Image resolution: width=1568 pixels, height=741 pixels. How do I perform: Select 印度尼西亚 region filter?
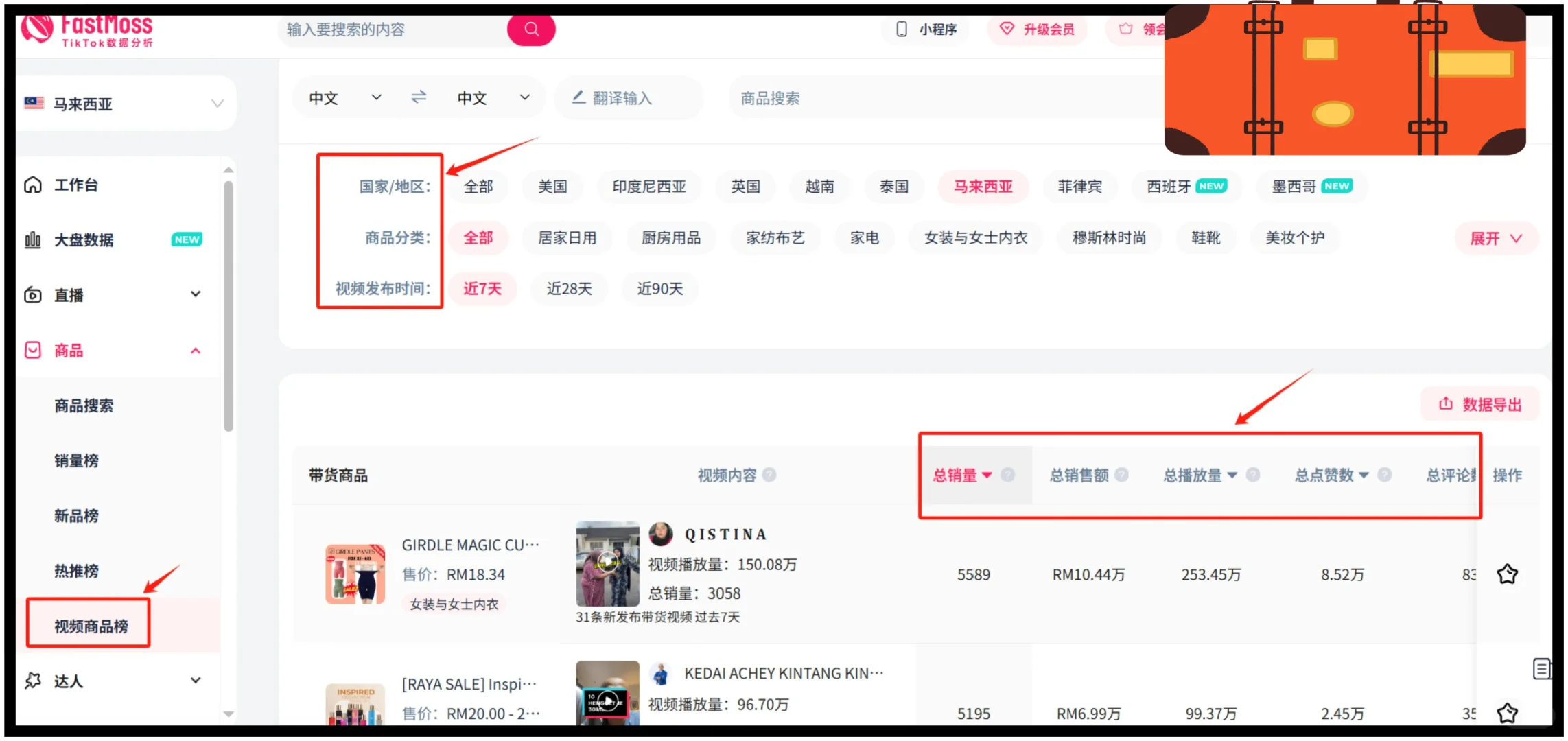click(649, 187)
